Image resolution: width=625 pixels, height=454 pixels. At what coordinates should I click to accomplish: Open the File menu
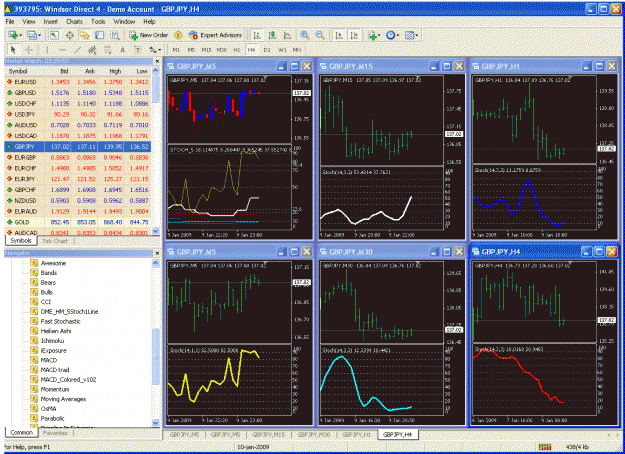click(10, 22)
